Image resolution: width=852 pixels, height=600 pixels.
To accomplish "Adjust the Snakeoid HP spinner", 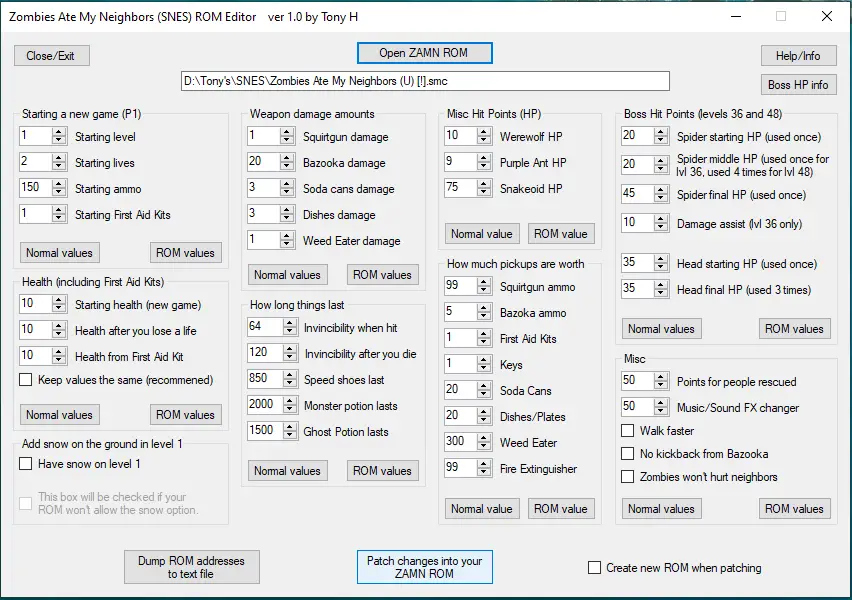I will 484,188.
